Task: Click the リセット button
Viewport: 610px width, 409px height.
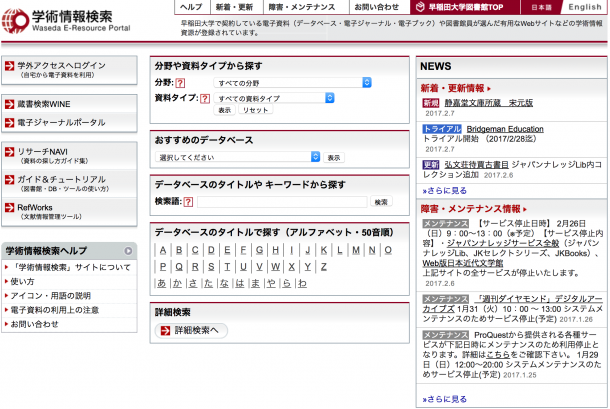Action: [256, 110]
